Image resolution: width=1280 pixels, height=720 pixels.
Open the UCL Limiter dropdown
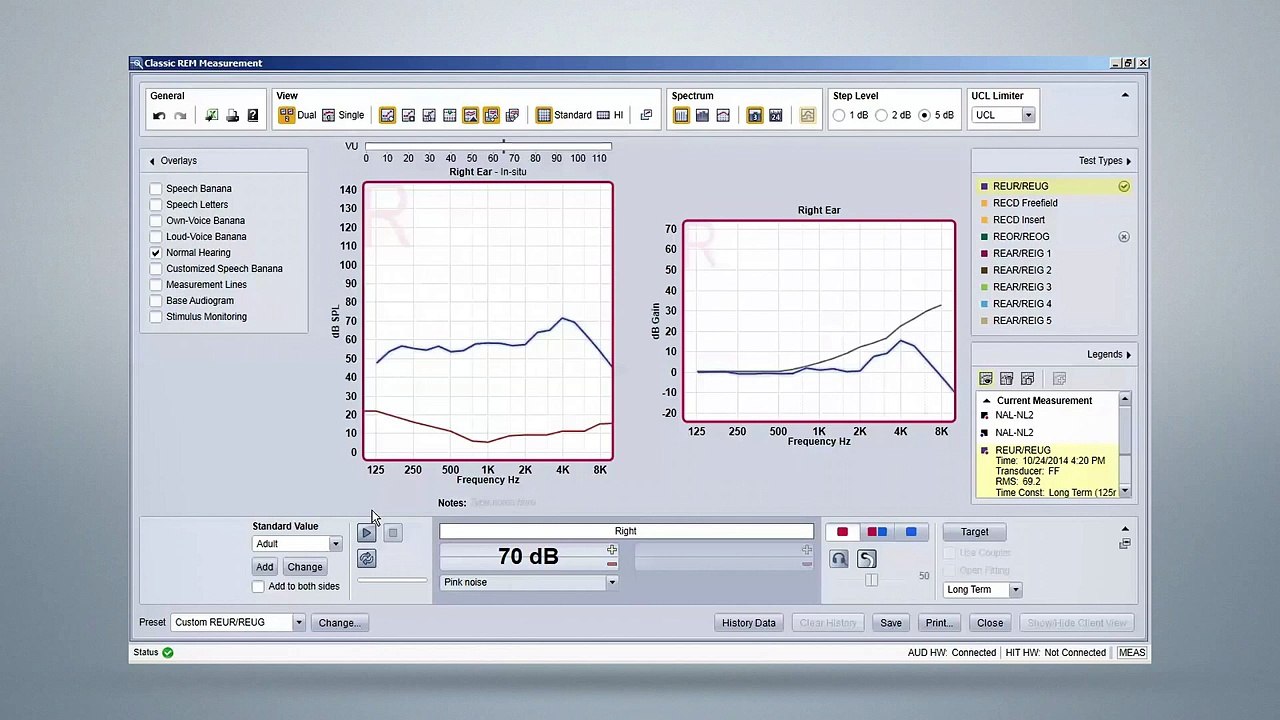point(1028,116)
